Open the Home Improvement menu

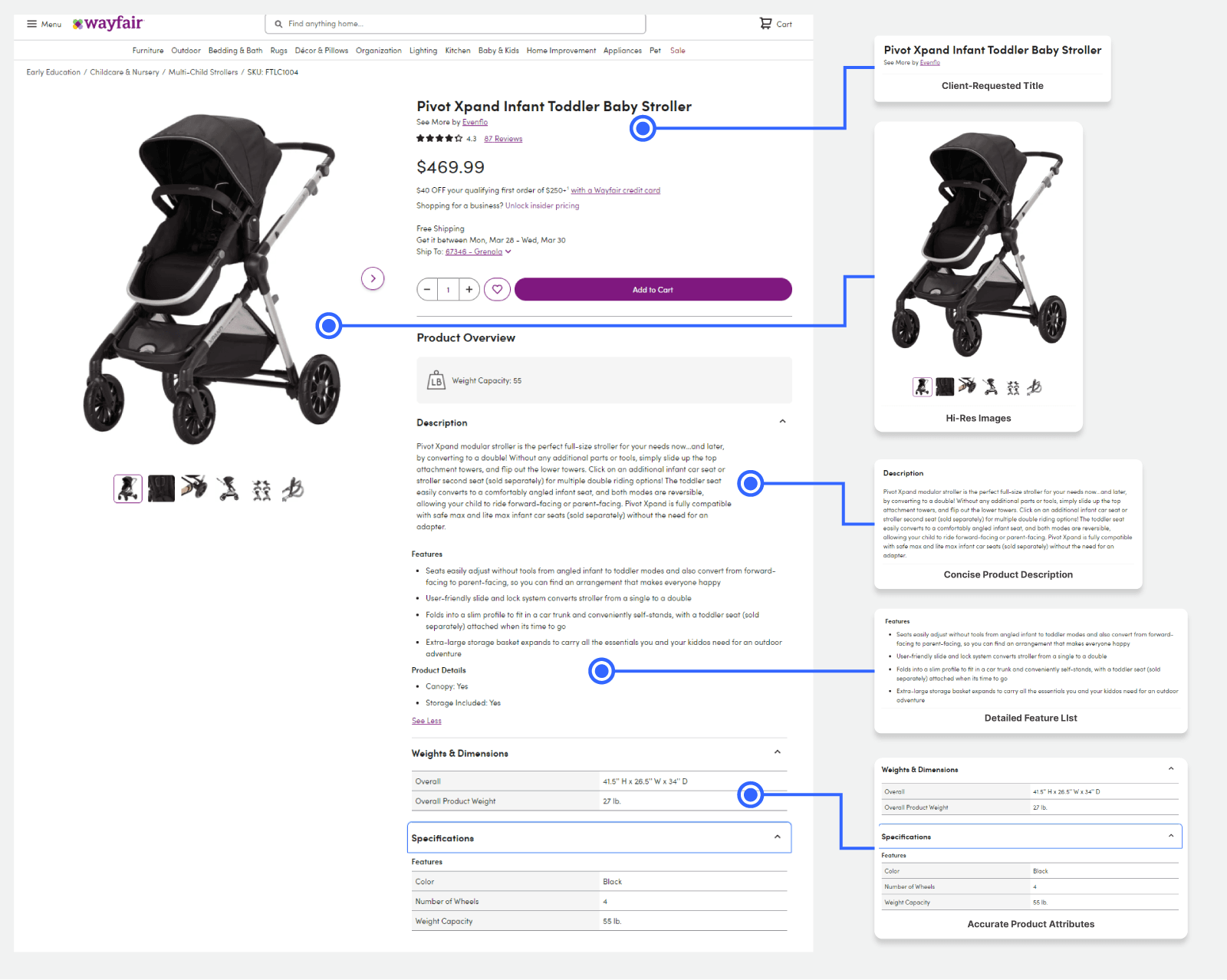pos(561,51)
